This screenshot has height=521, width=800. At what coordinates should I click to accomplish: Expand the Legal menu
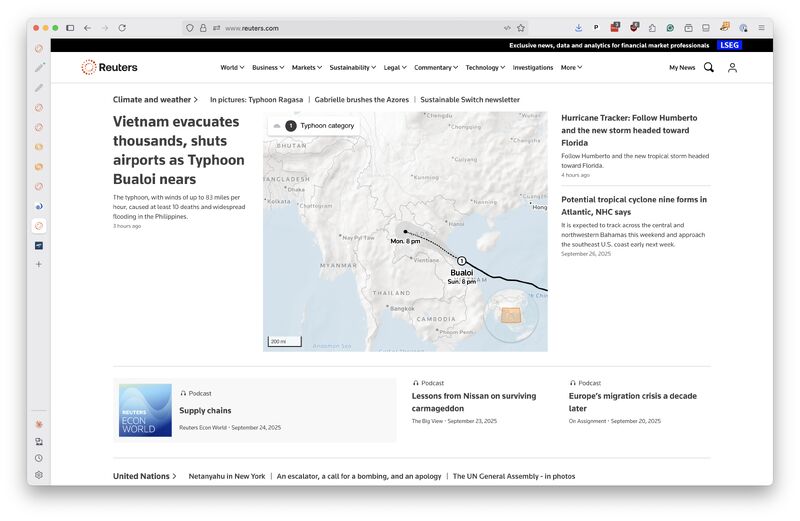pyautogui.click(x=395, y=67)
